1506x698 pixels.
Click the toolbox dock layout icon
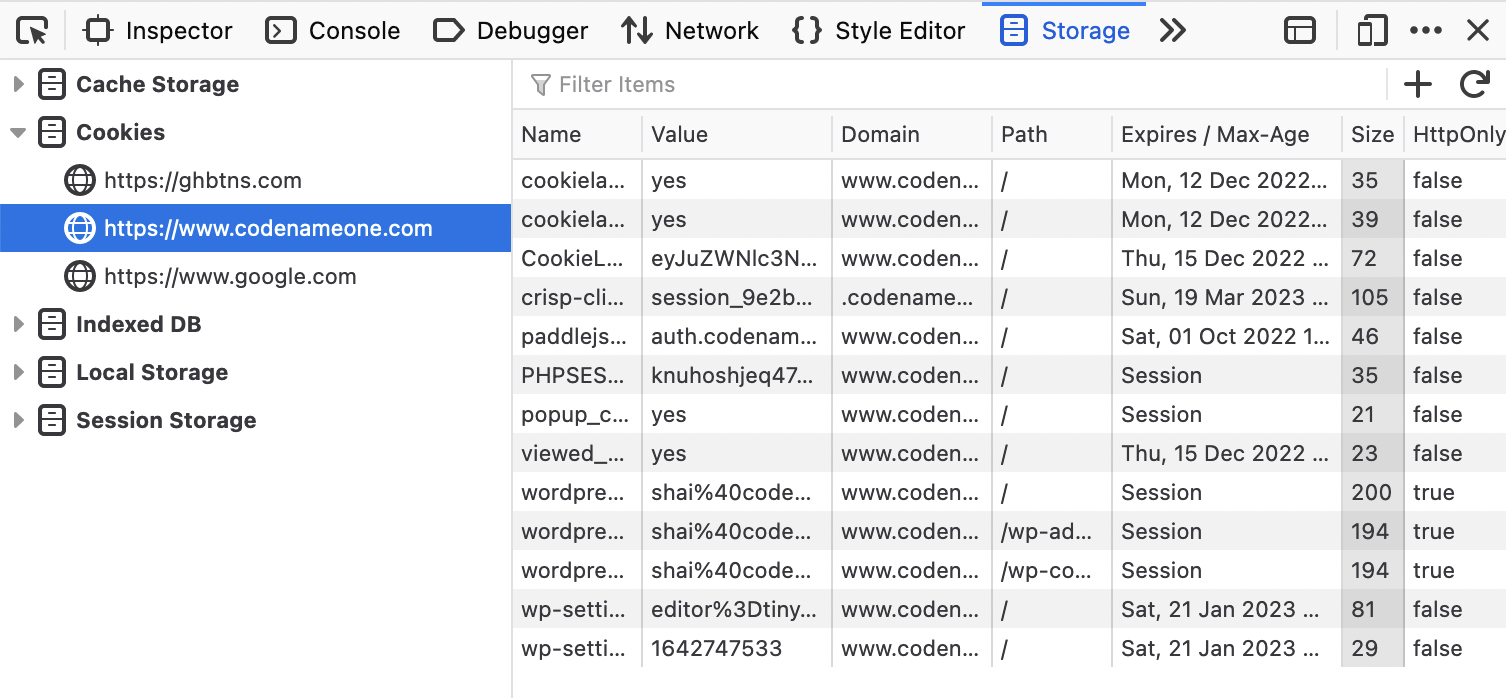coord(1299,30)
